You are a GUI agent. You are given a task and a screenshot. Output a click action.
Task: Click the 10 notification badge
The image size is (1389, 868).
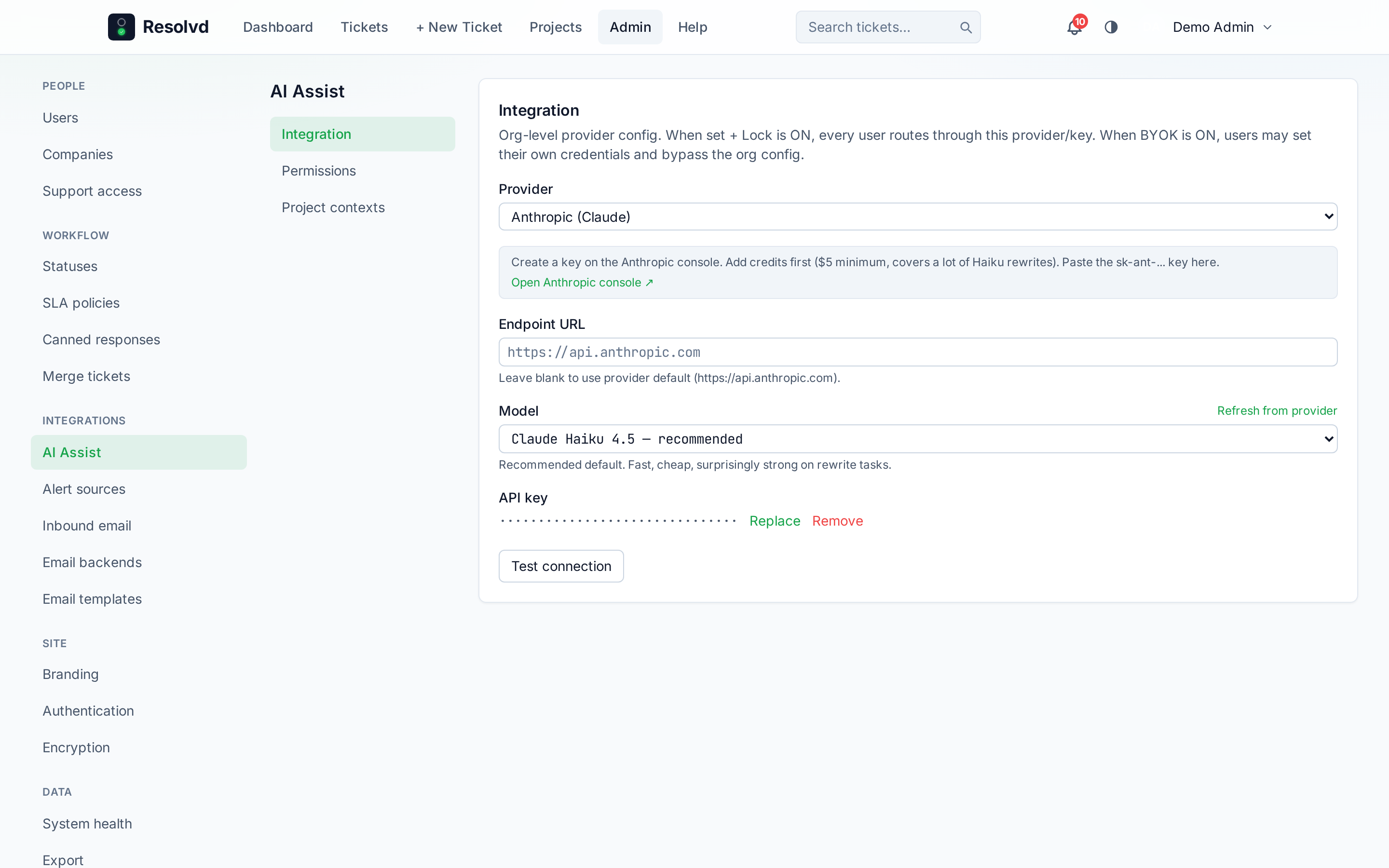click(x=1080, y=21)
